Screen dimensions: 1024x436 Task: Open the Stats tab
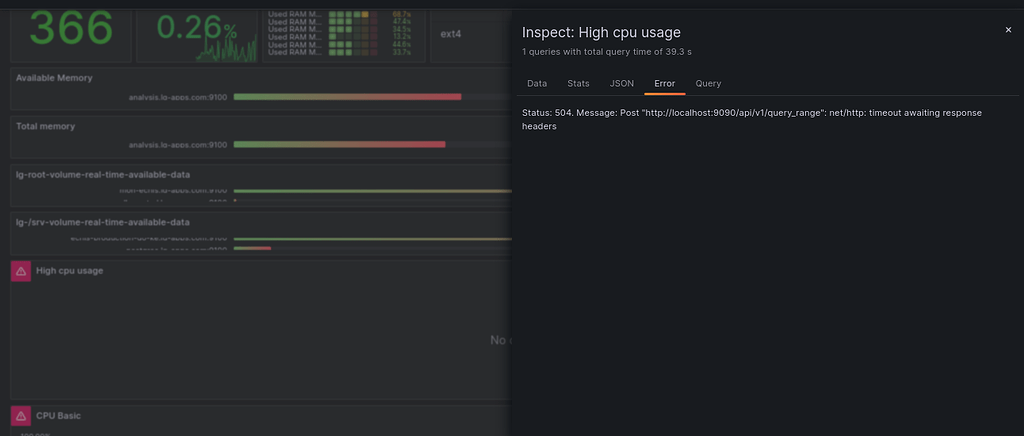[578, 83]
